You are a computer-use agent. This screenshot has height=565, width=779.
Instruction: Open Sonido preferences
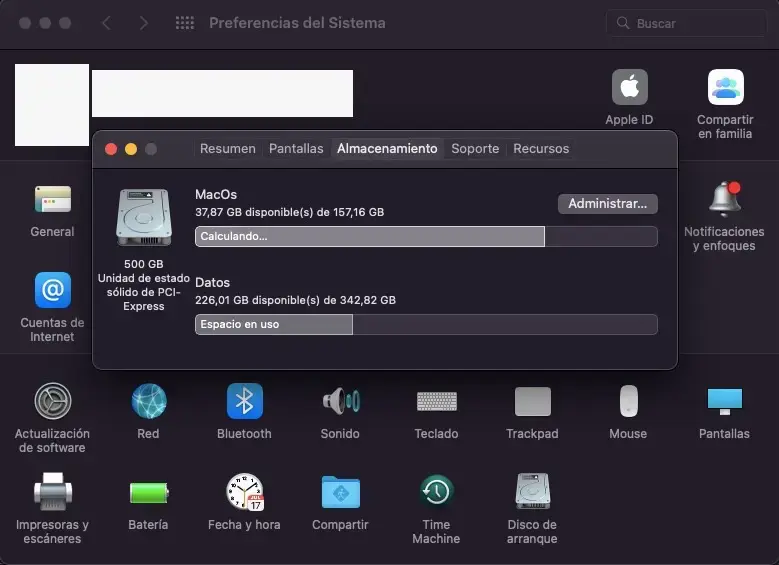340,401
